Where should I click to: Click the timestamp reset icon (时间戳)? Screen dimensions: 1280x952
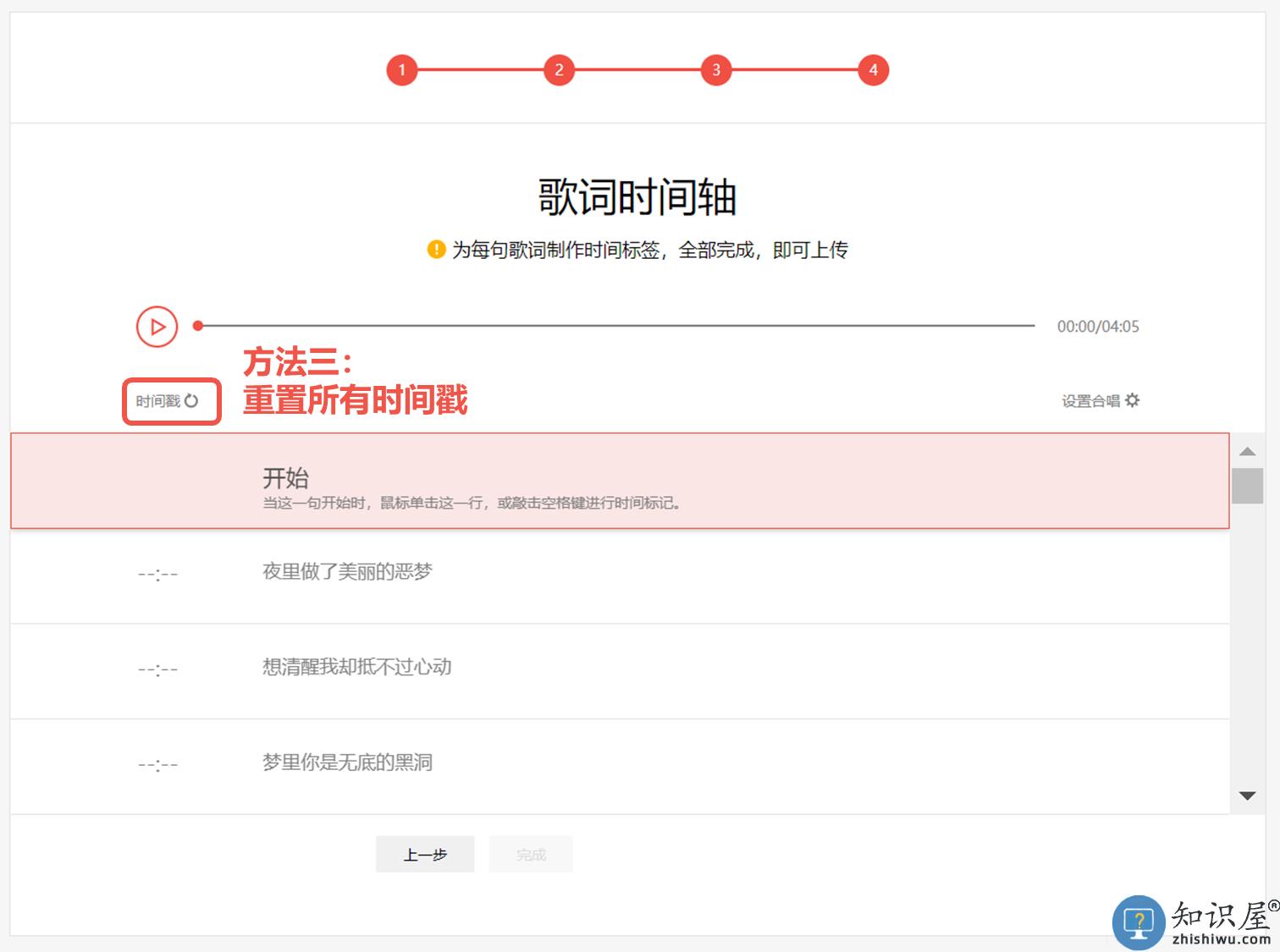click(x=191, y=401)
